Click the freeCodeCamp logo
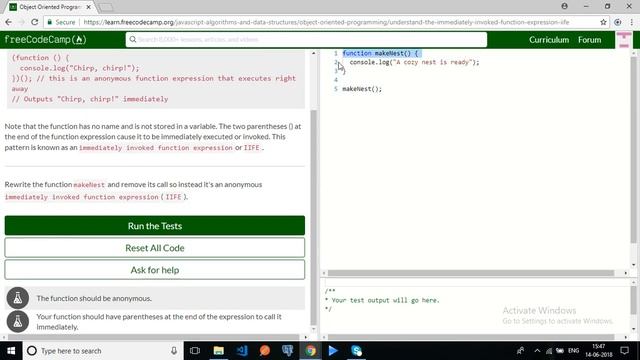Image resolution: width=640 pixels, height=360 pixels. (x=45, y=40)
